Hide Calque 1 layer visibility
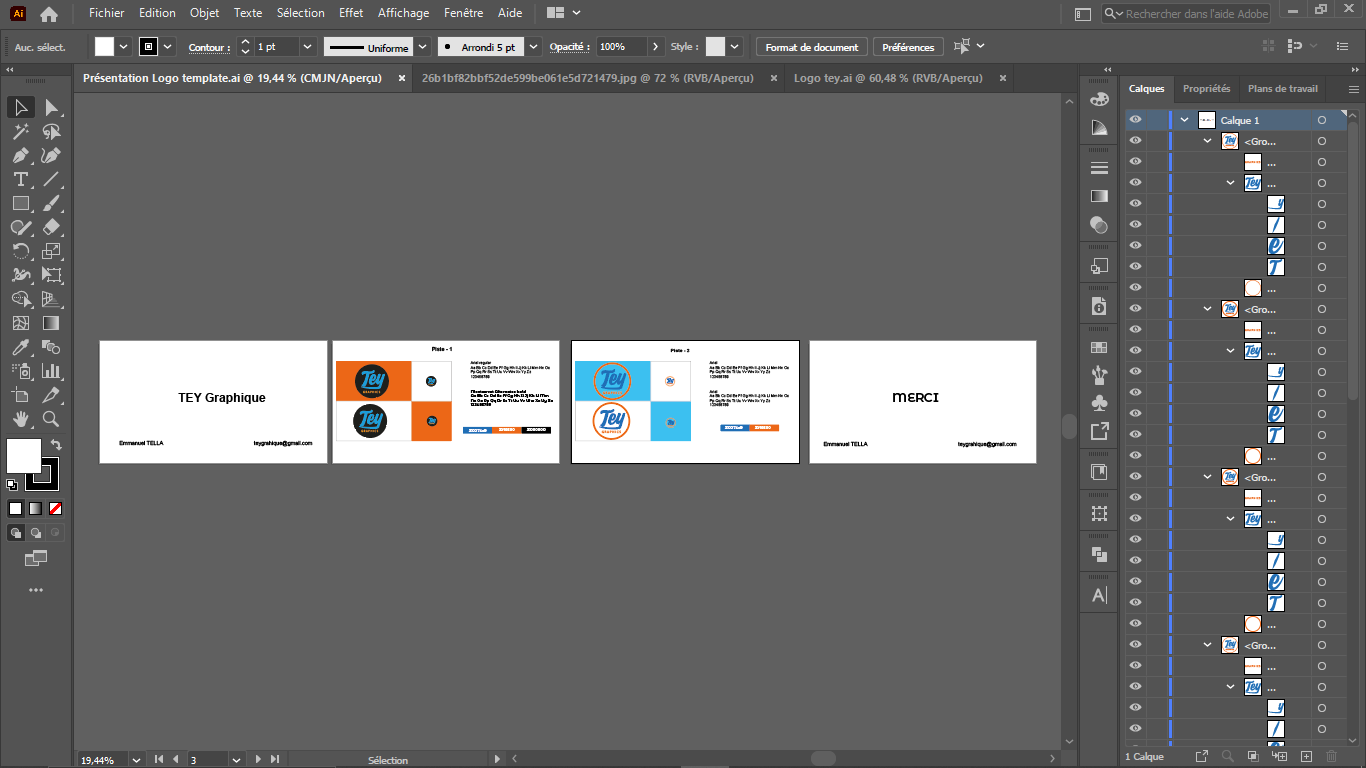1366x768 pixels. point(1135,120)
